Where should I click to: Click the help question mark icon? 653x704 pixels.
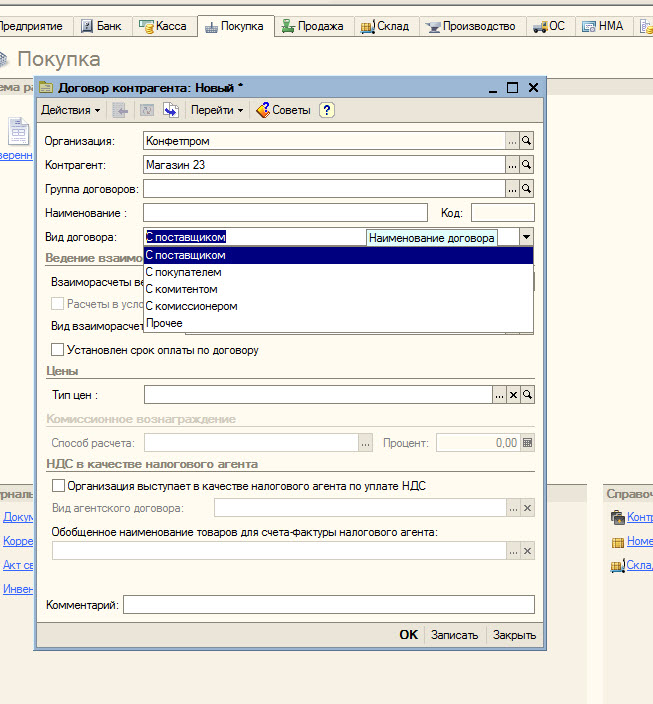tap(327, 110)
